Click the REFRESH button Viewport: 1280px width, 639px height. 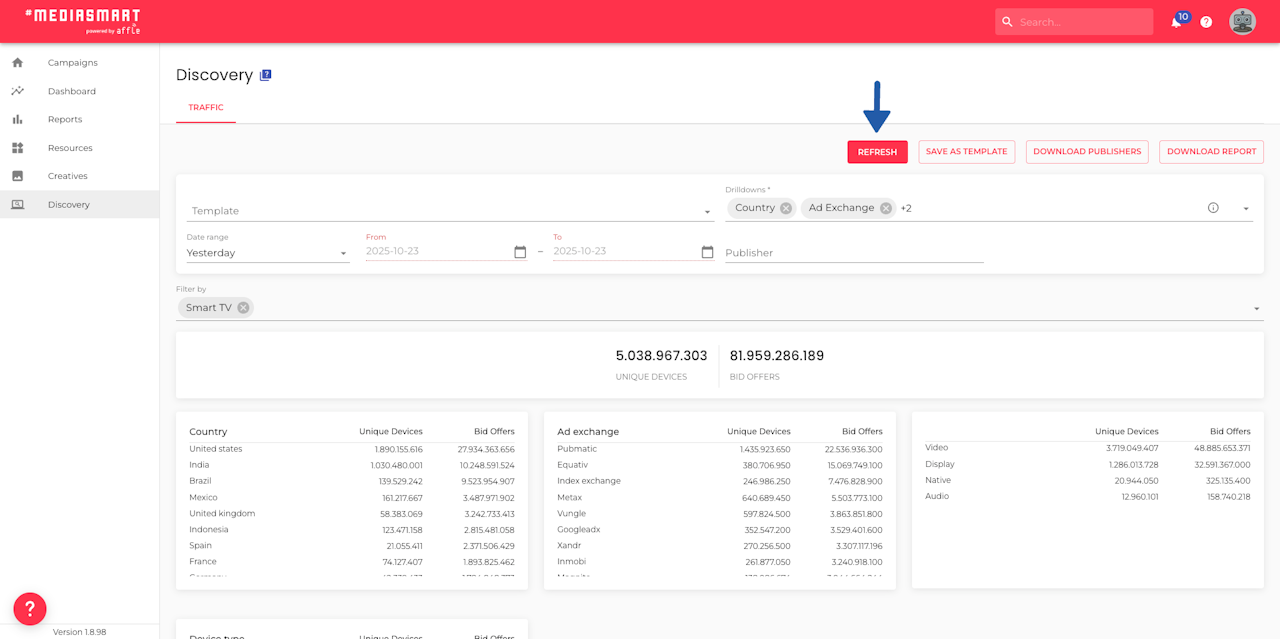click(878, 152)
